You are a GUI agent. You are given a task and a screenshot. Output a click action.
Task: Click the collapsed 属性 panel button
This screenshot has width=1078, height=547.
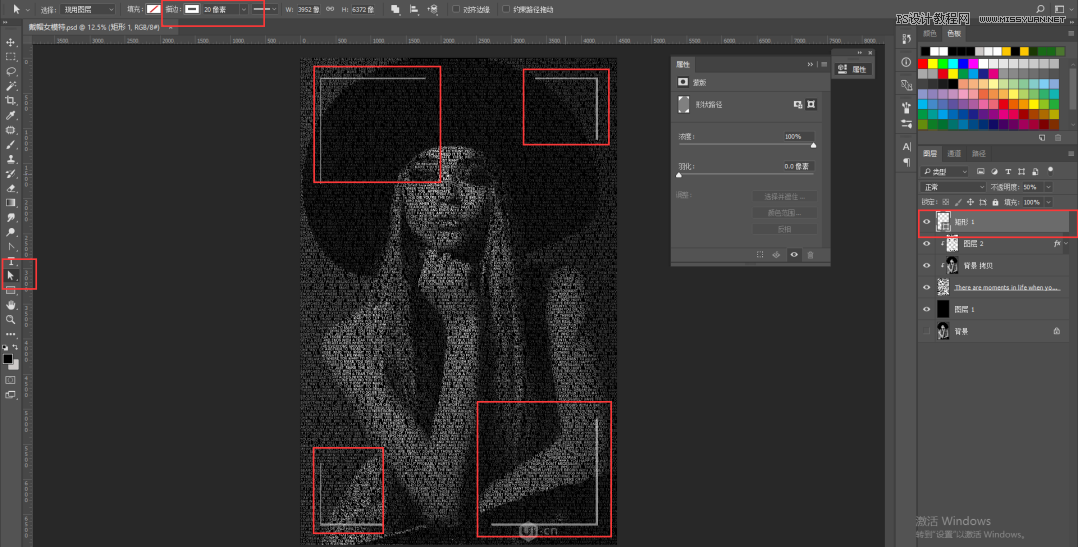click(x=853, y=69)
